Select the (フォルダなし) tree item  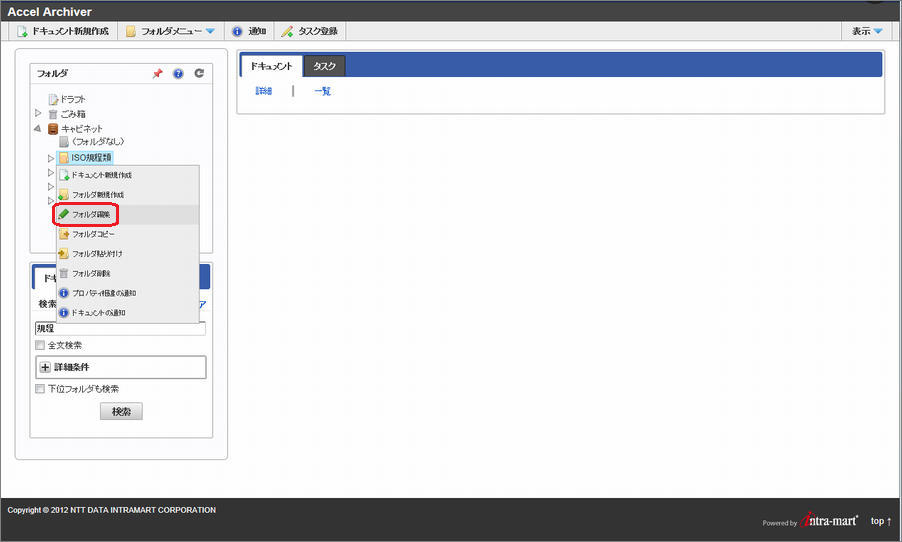click(x=91, y=142)
